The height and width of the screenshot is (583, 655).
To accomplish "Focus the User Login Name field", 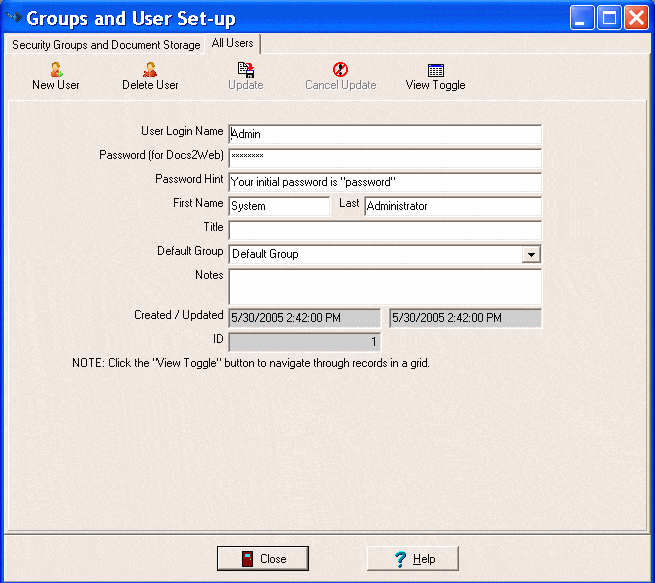I will pos(384,134).
